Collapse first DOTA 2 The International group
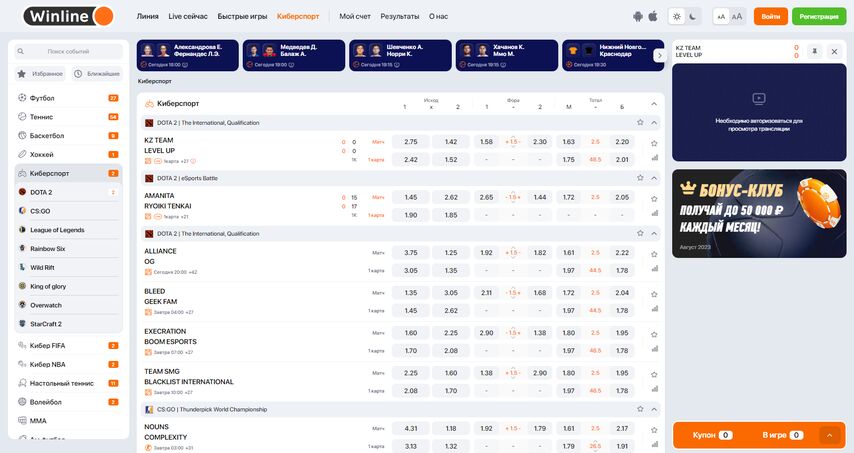854x453 pixels. (x=654, y=123)
